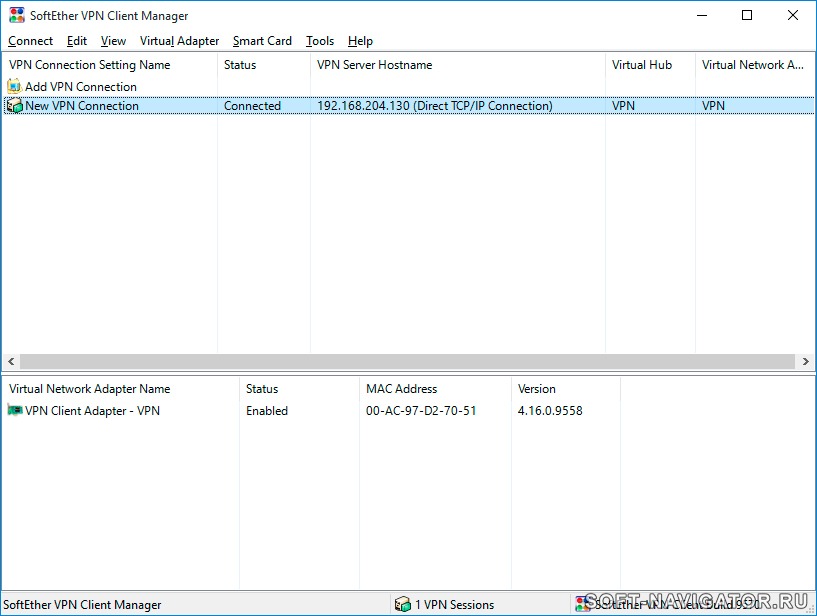Viewport: 817px width, 616px height.
Task: Click MAC address 00-AC-97-D2-70-51
Action: 421,411
